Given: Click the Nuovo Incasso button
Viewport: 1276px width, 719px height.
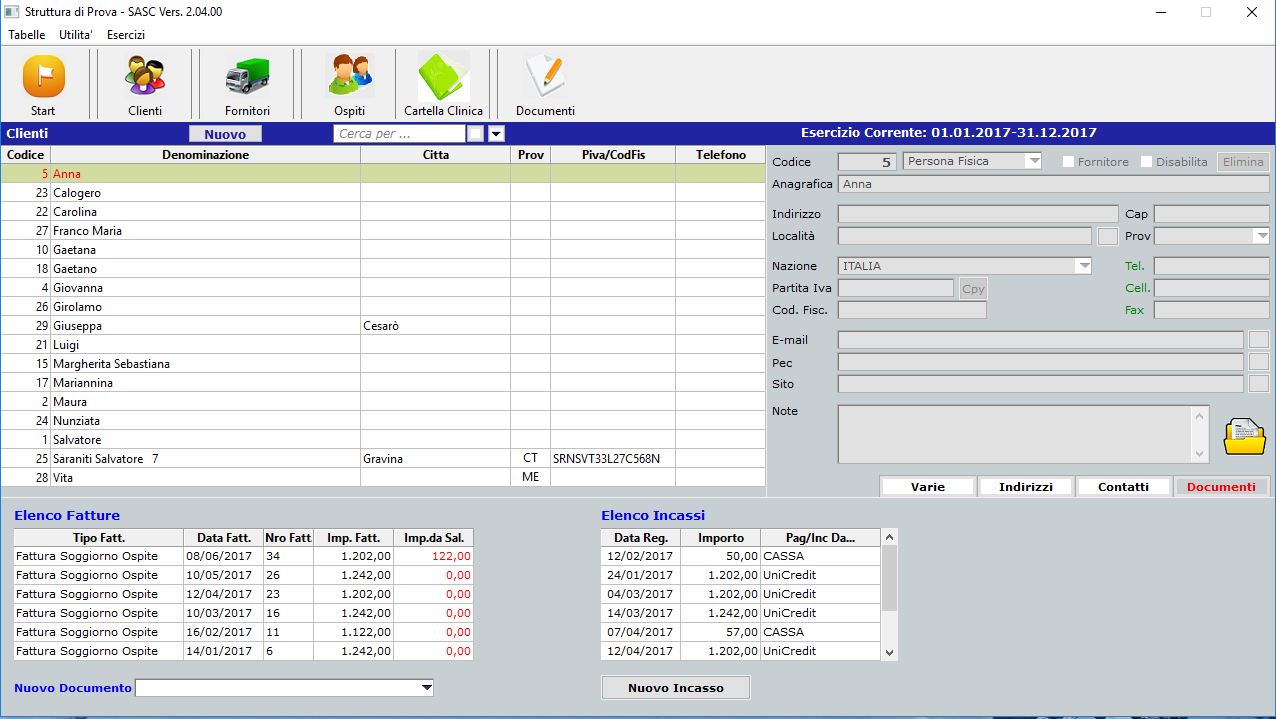Looking at the screenshot, I should click(675, 688).
